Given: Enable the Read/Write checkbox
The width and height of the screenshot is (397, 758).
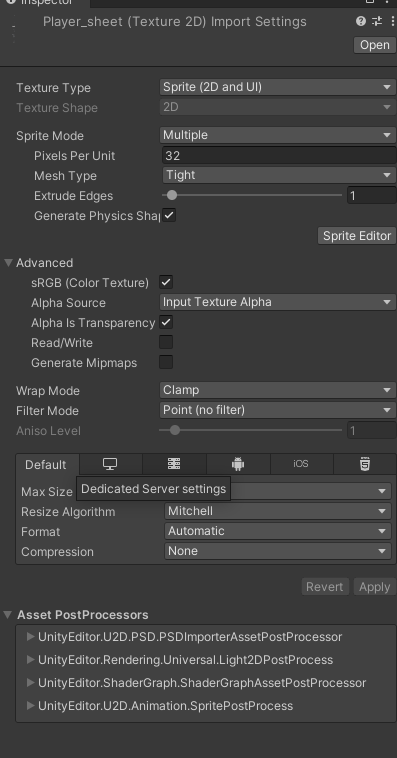Looking at the screenshot, I should [x=166, y=342].
